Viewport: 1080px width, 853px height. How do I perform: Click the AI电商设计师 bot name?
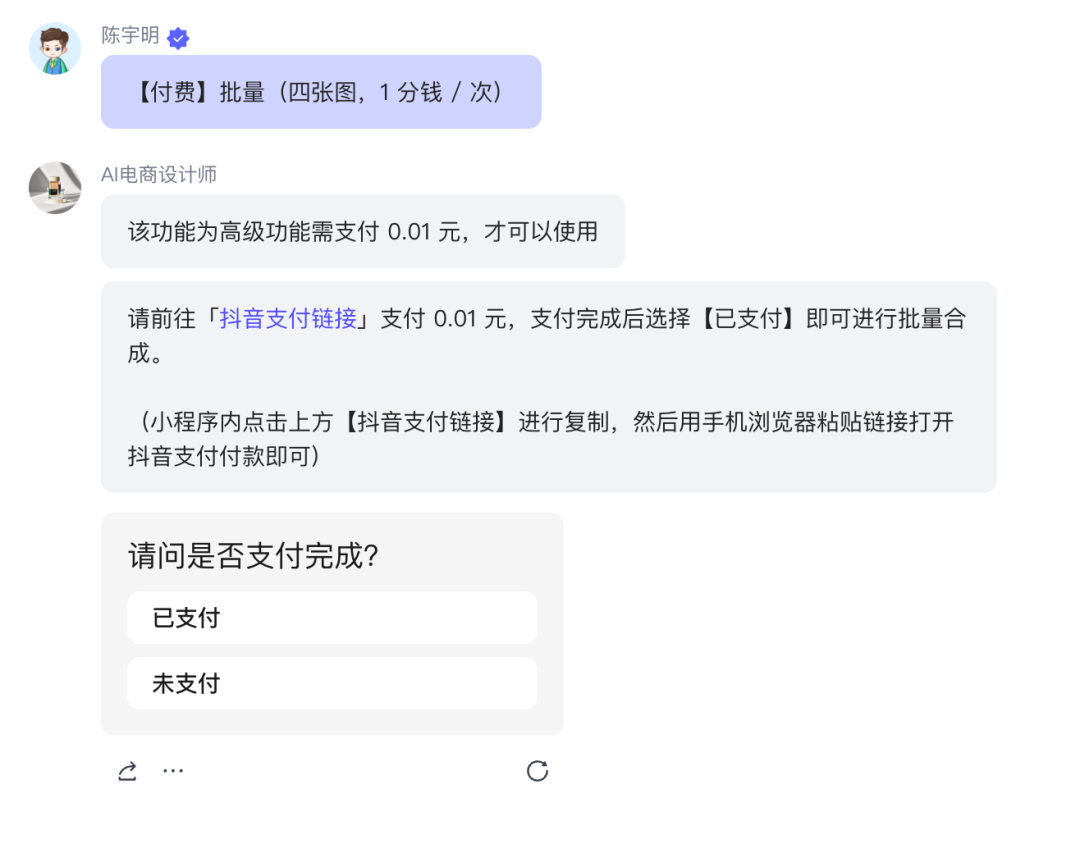point(159,175)
